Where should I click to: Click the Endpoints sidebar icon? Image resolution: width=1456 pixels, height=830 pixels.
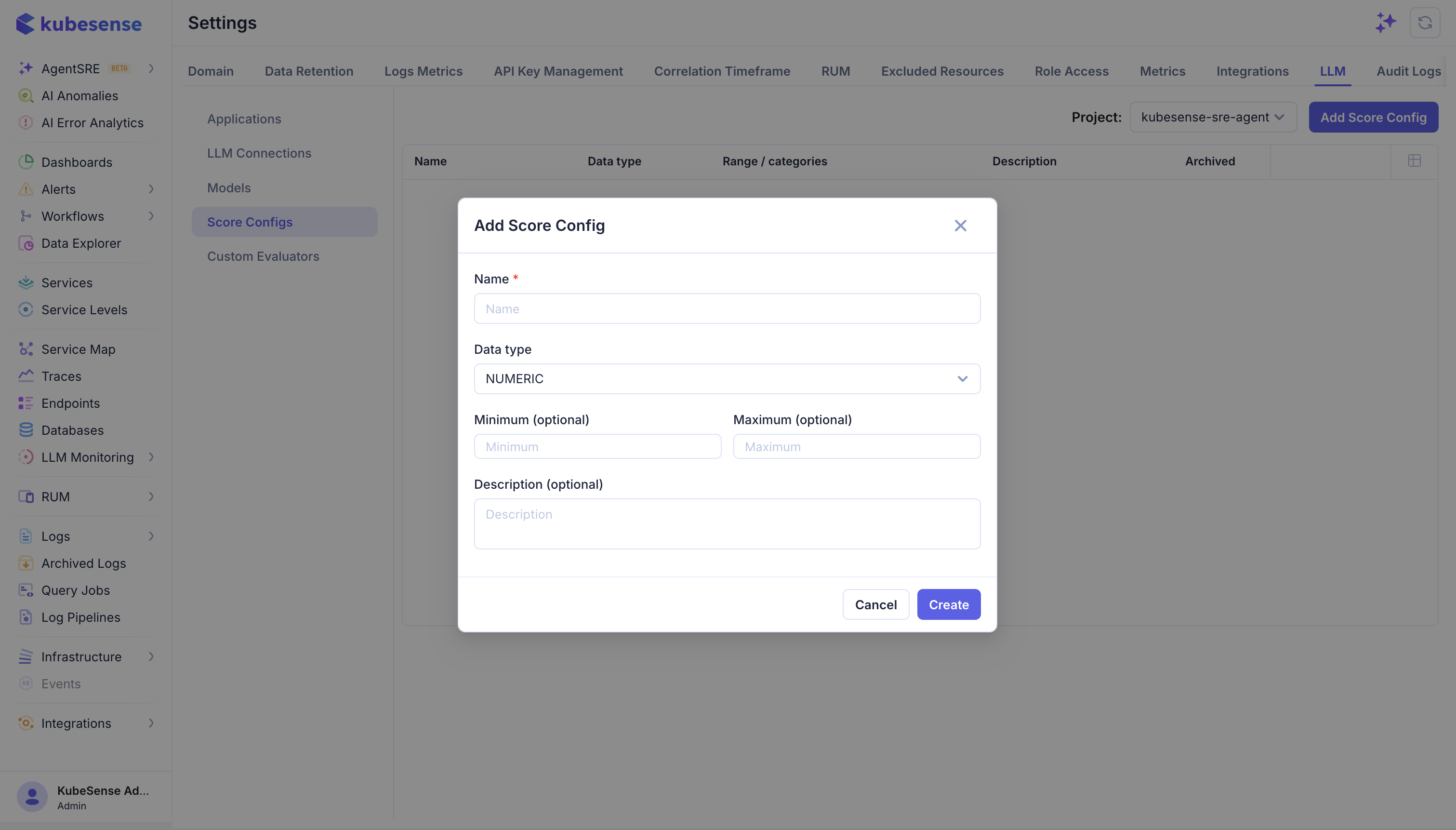[x=26, y=403]
